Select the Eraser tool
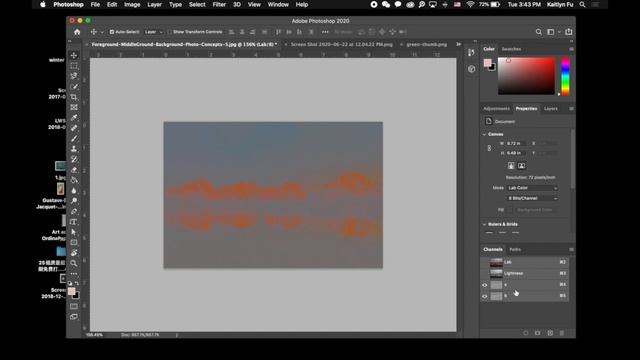Viewport: 640px width, 360px height. 74,170
